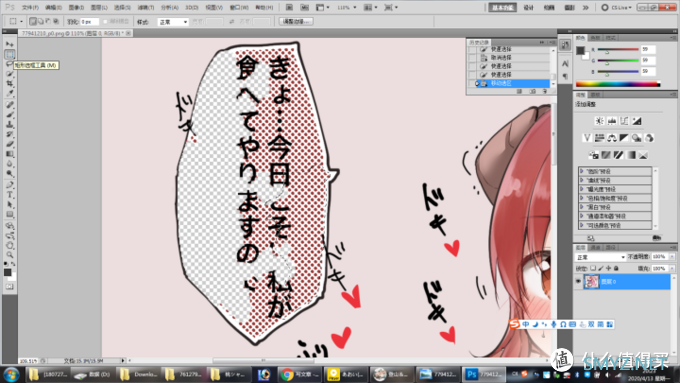Viewport: 680px width, 383px height.
Task: Add a Brightness/Contrast adjustment
Action: (599, 121)
